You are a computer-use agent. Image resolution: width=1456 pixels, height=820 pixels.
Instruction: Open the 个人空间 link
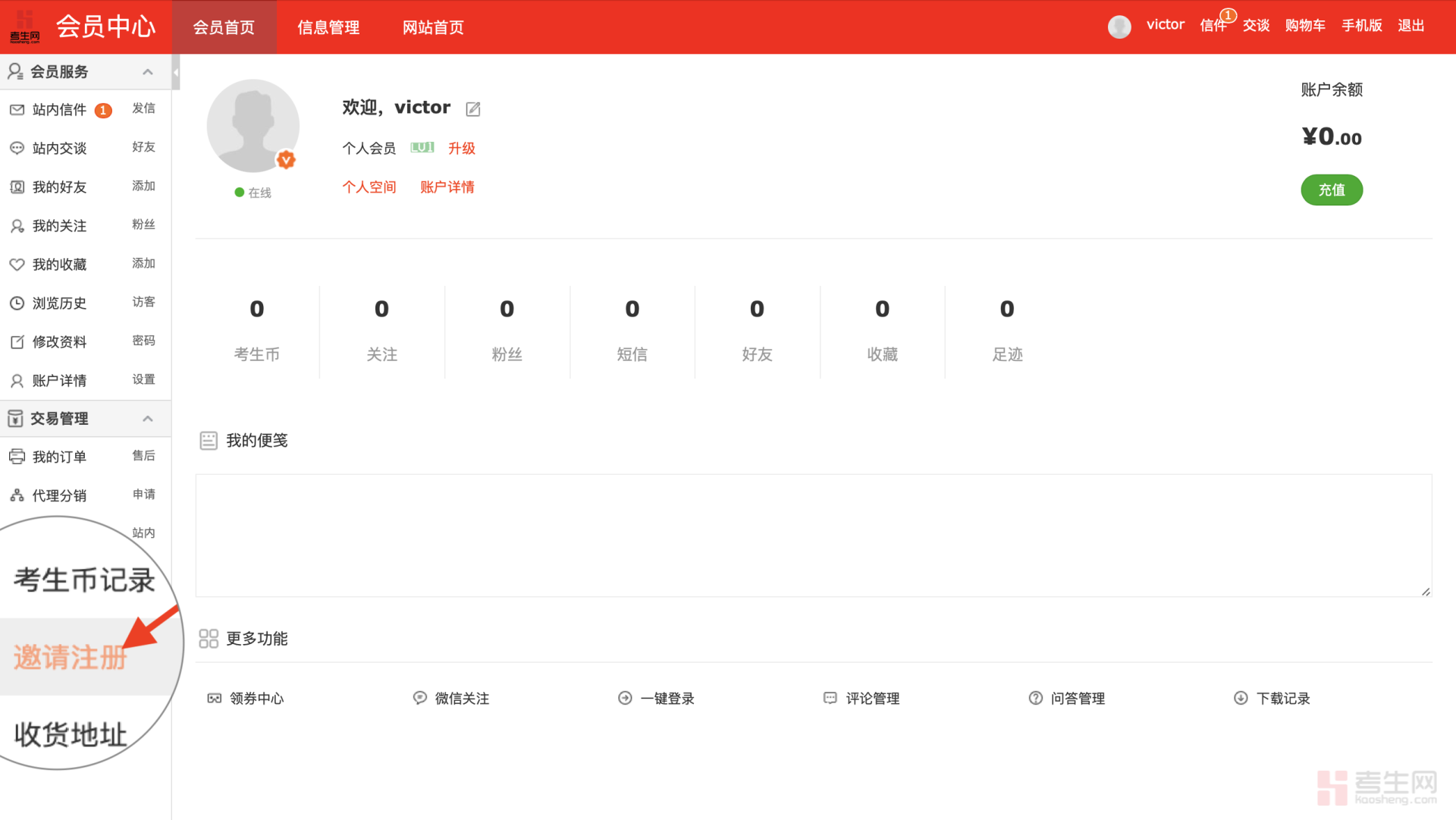[x=369, y=187]
